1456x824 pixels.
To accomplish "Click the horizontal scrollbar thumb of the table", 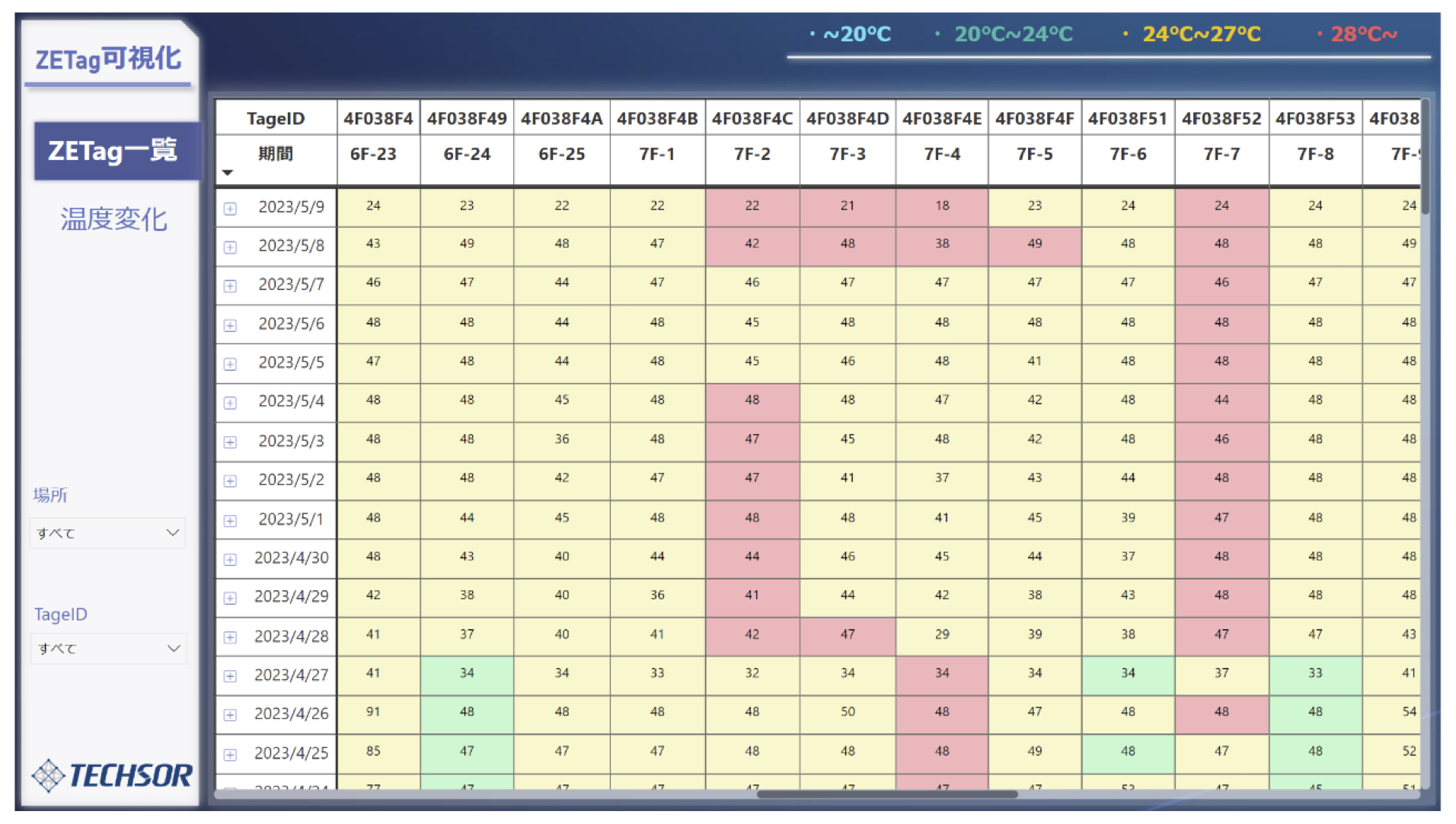I will tap(886, 794).
